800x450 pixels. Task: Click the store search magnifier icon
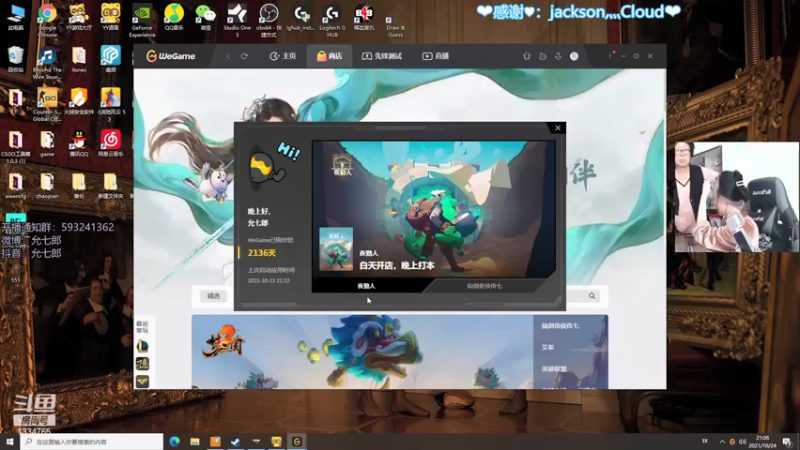click(592, 296)
